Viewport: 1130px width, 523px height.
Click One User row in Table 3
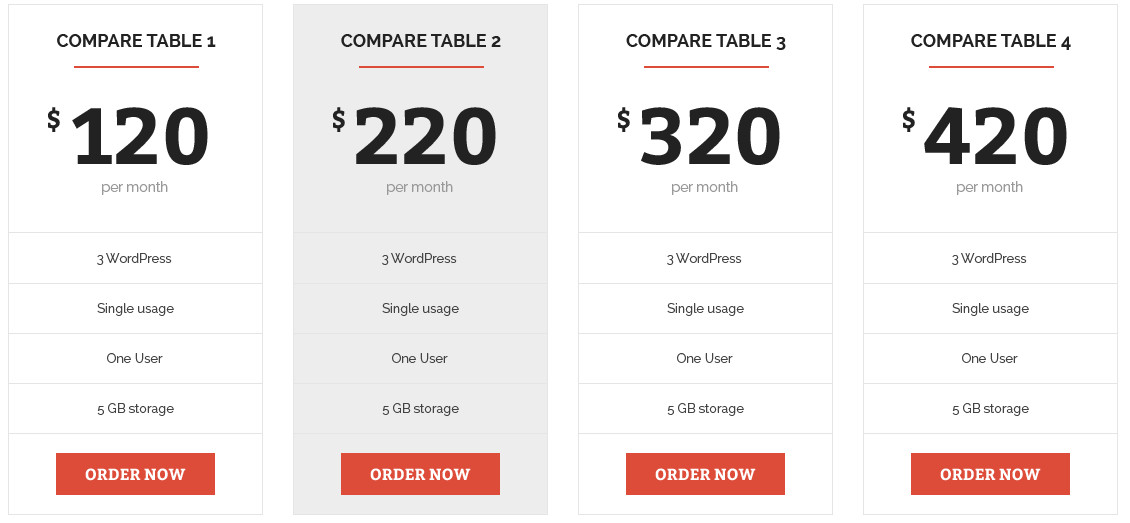pos(705,358)
